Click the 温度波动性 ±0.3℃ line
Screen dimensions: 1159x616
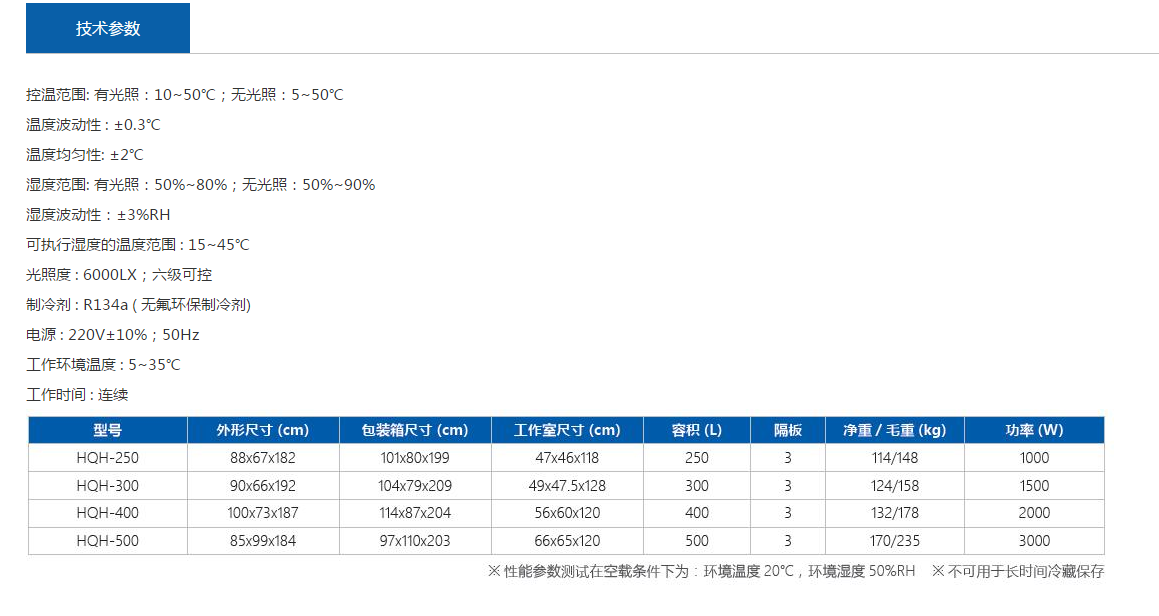click(x=93, y=125)
